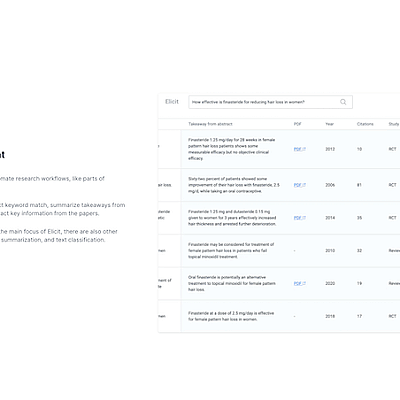This screenshot has height=400, width=400.
Task: Select the row mentioning failed topical minoxidil treatment
Action: click(x=279, y=251)
